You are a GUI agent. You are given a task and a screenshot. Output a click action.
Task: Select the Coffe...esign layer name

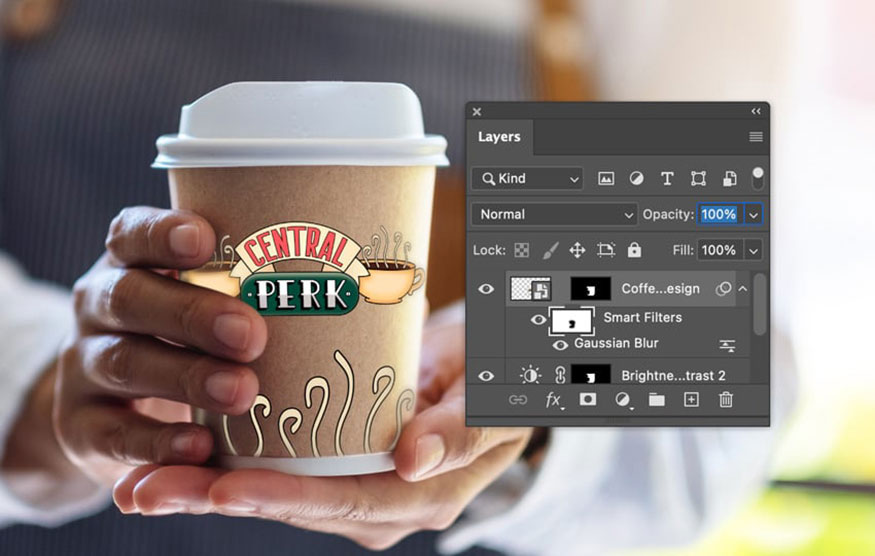pos(660,289)
